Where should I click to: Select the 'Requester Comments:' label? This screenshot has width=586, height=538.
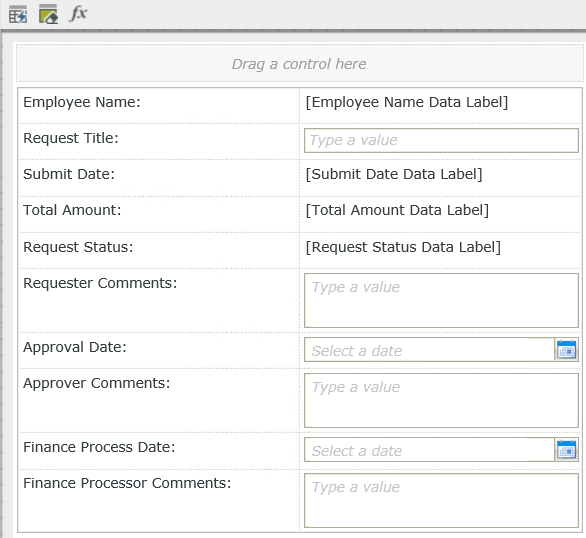tap(100, 283)
